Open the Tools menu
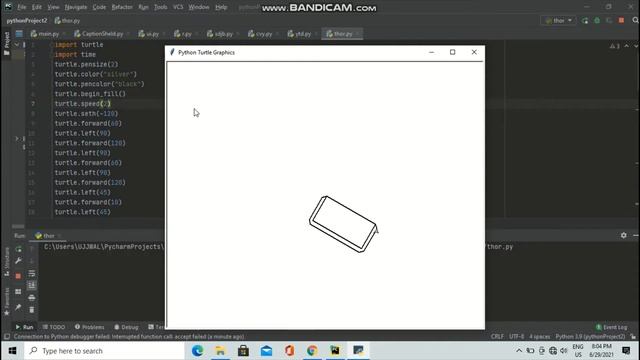This screenshot has height=360, width=640. click(160, 7)
